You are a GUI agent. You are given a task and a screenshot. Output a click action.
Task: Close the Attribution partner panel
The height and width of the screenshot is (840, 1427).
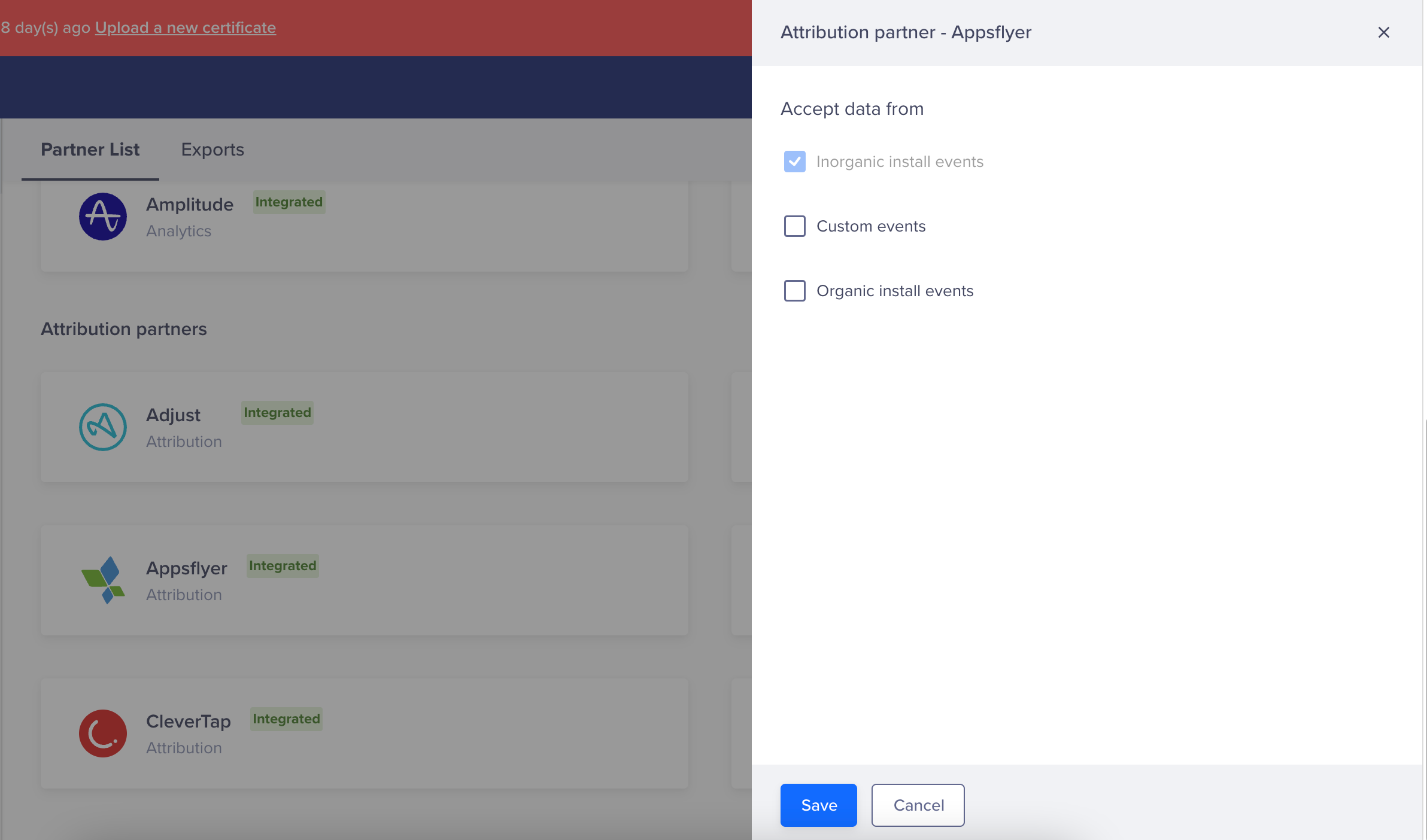(1383, 32)
